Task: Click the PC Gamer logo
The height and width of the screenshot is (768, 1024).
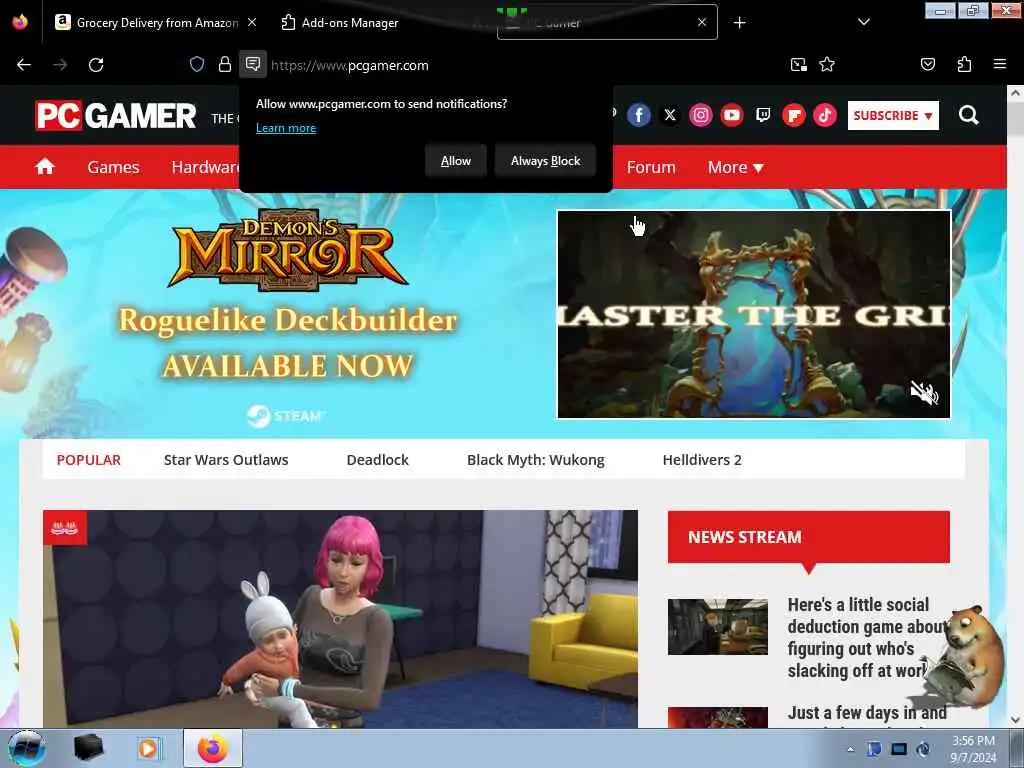Action: pos(116,116)
